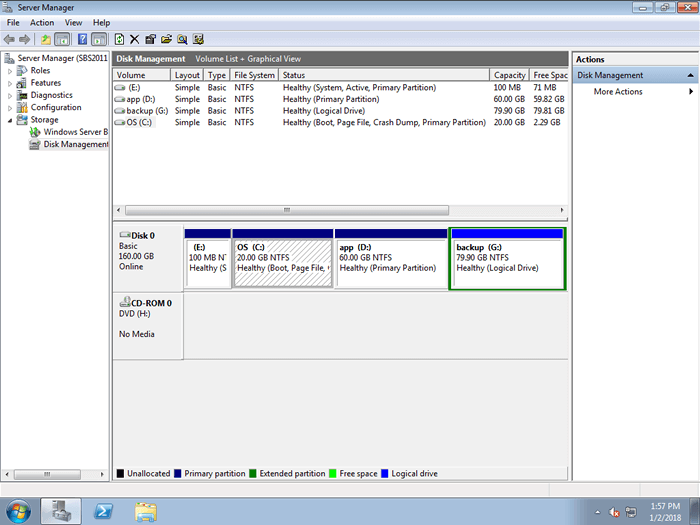Open the File menu
The height and width of the screenshot is (525, 700).
[13, 22]
